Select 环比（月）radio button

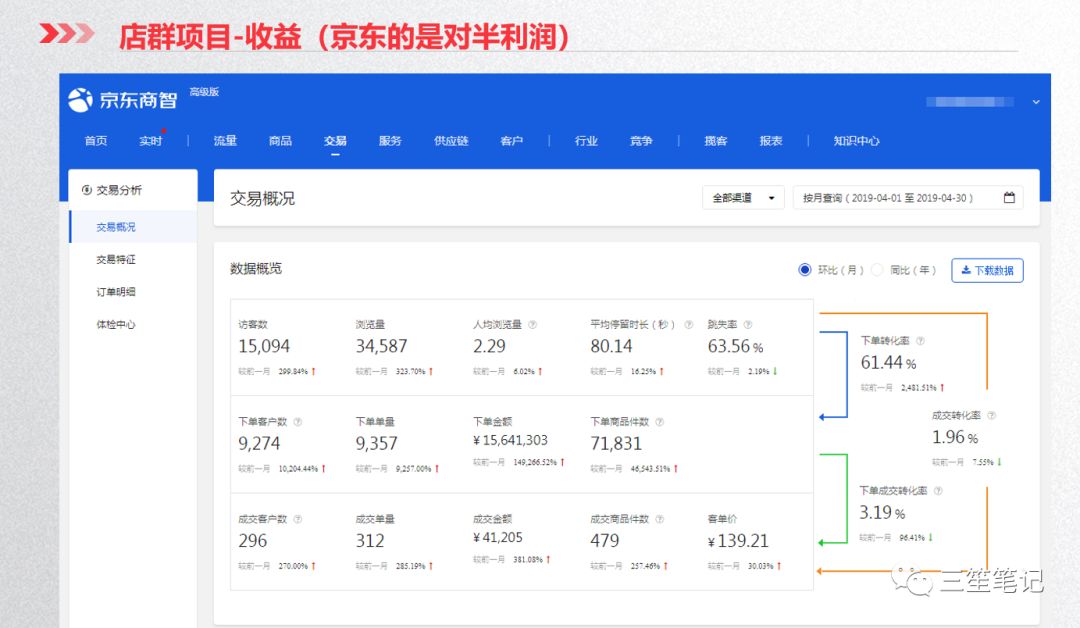(x=804, y=270)
